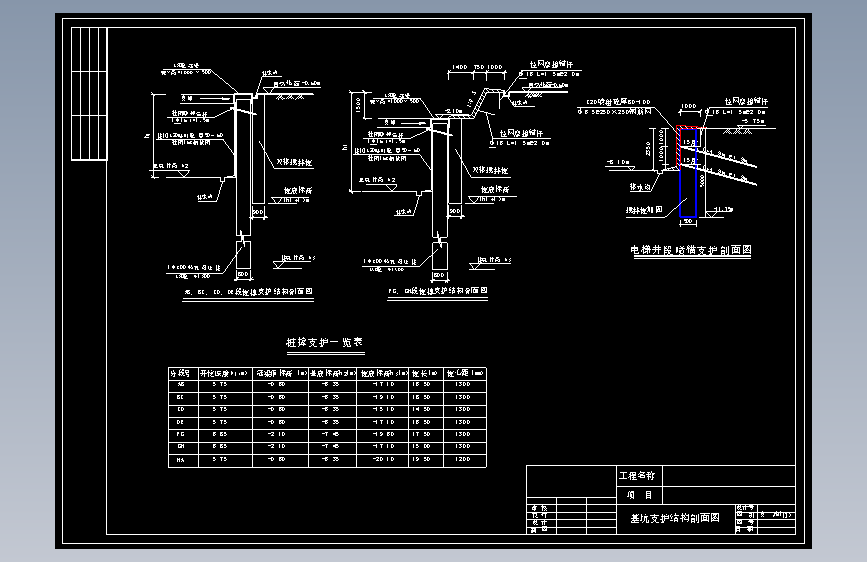Click the '项 目' label in title block

coord(639,495)
